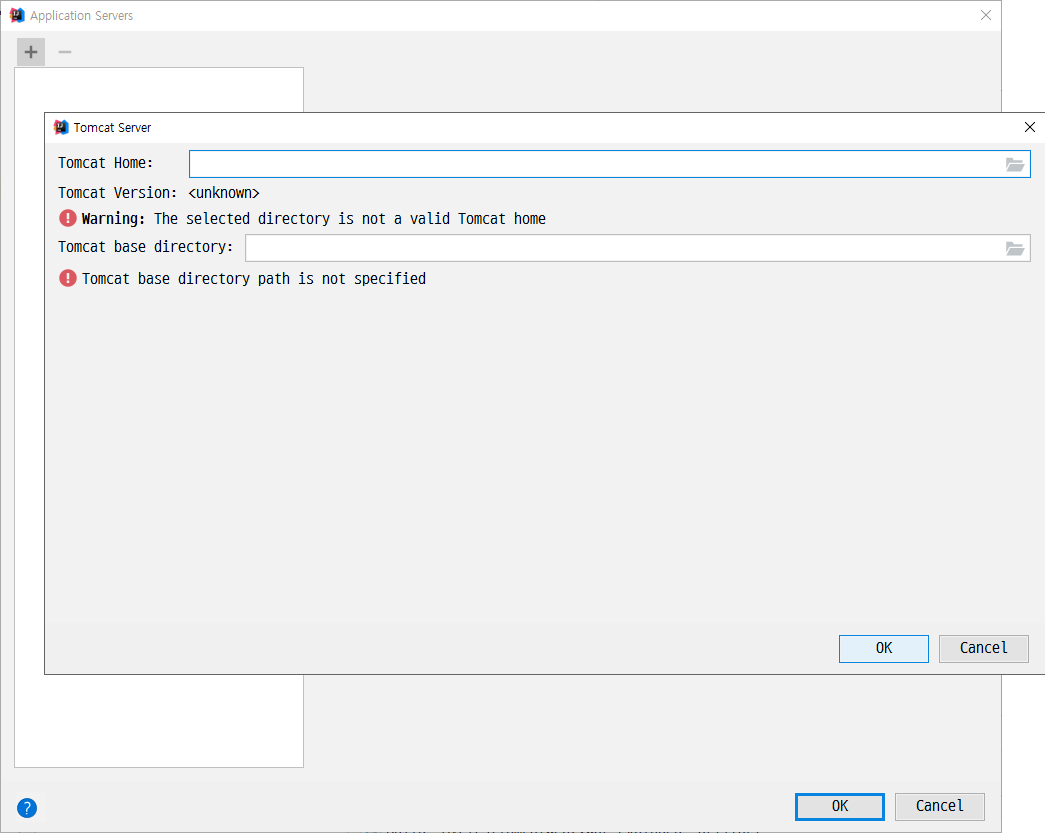This screenshot has width=1045, height=833.
Task: Open folder browser for Tomcat Home
Action: 1014,165
